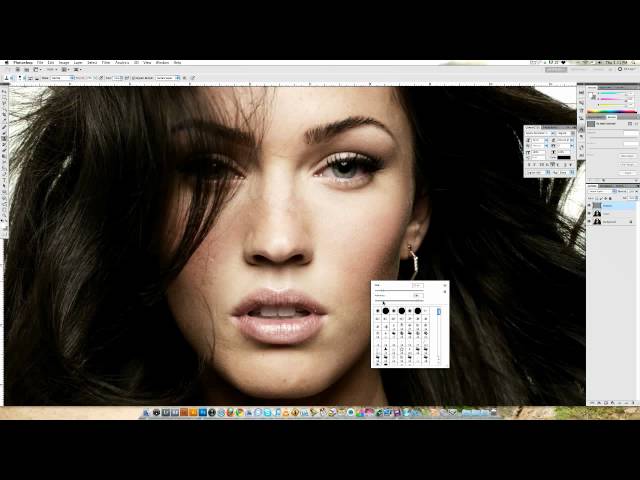640x480 pixels.
Task: Select the Type tool in the tools panel
Action: tap(4, 180)
